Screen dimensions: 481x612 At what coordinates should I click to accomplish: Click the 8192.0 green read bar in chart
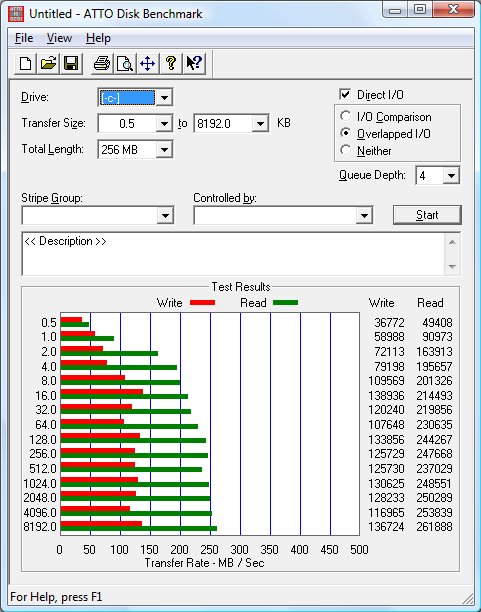click(x=139, y=528)
